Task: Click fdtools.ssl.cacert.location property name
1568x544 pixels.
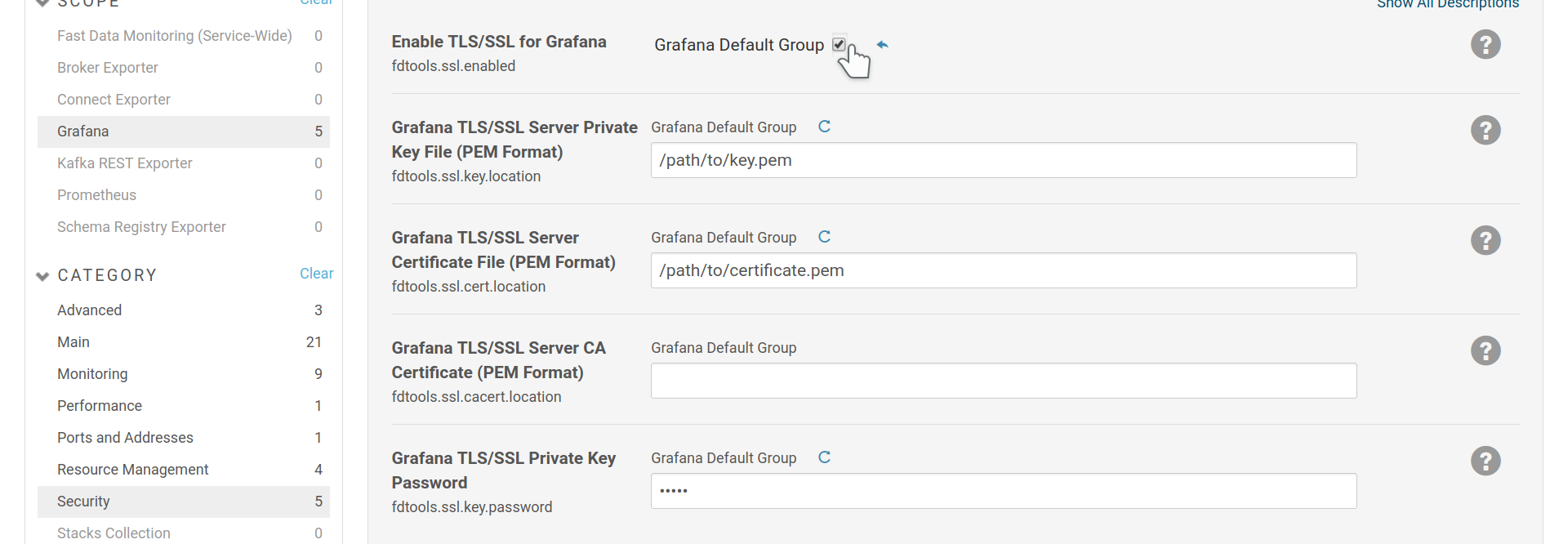Action: 476,397
